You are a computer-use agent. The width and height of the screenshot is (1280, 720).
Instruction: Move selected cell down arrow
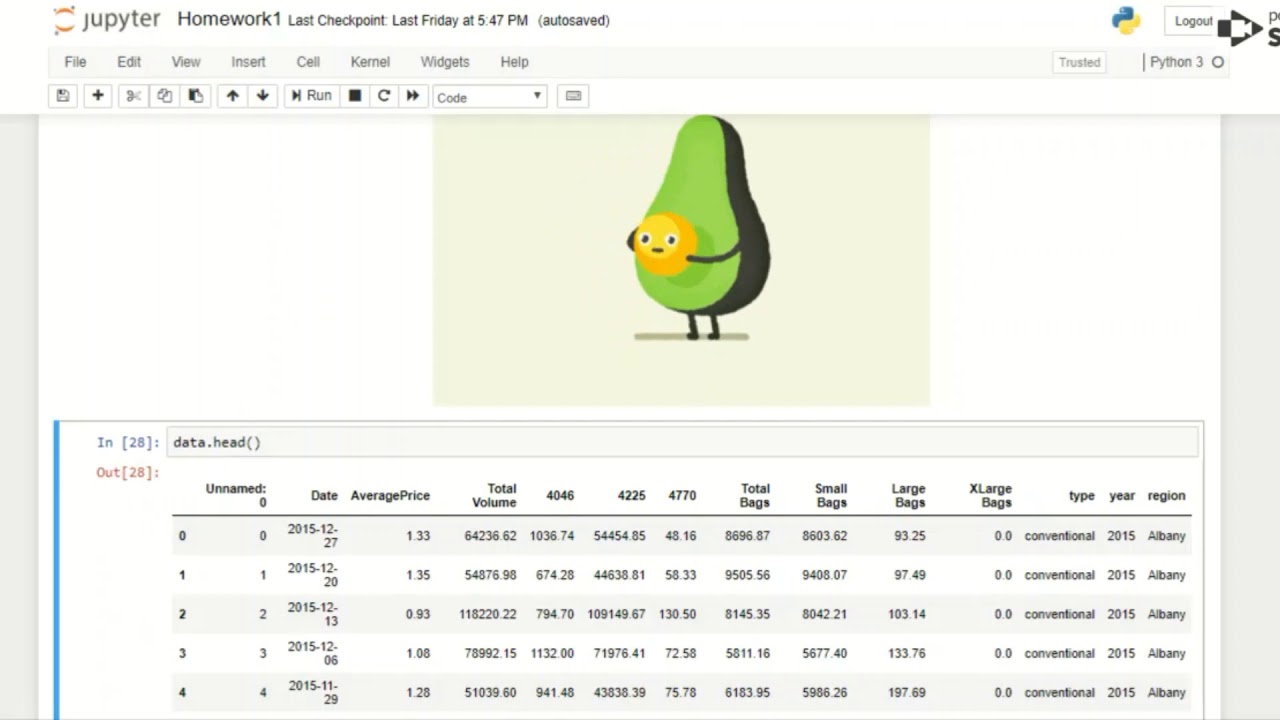click(263, 96)
